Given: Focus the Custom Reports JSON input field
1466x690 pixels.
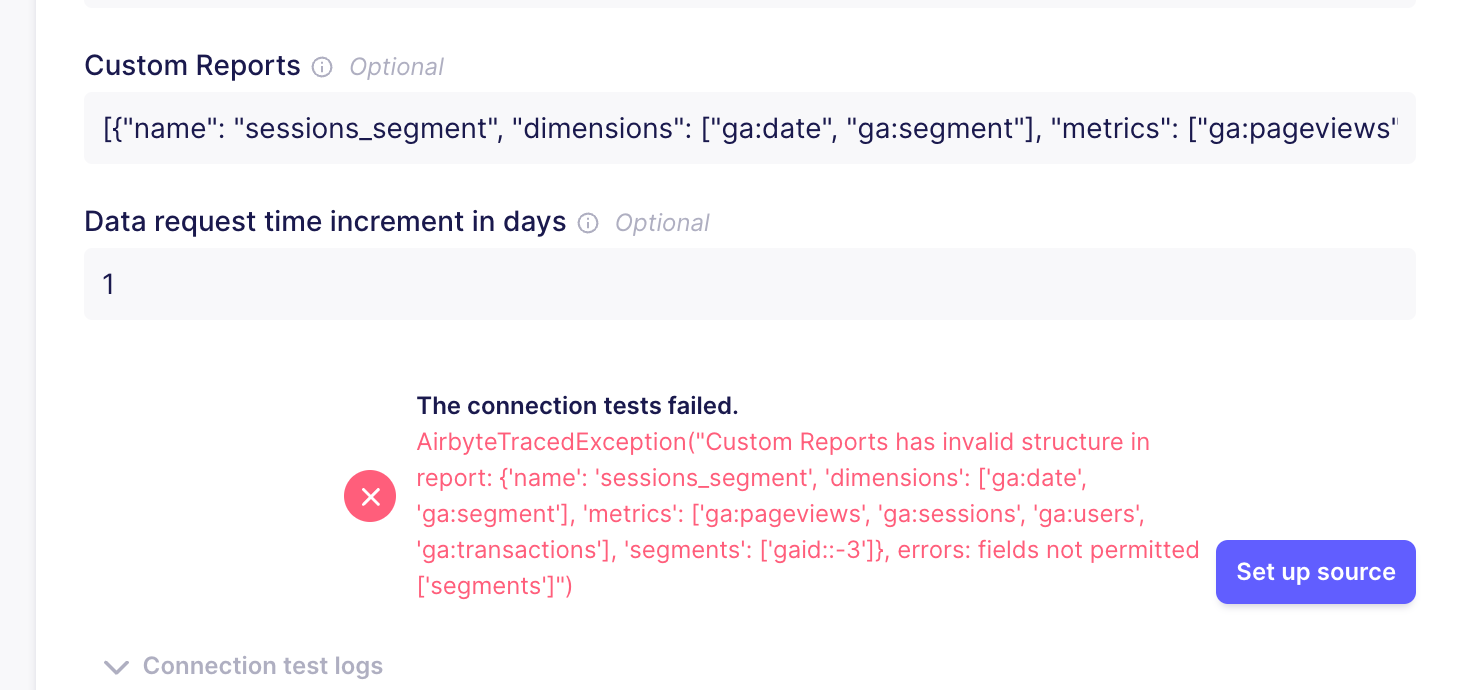Looking at the screenshot, I should [750, 128].
